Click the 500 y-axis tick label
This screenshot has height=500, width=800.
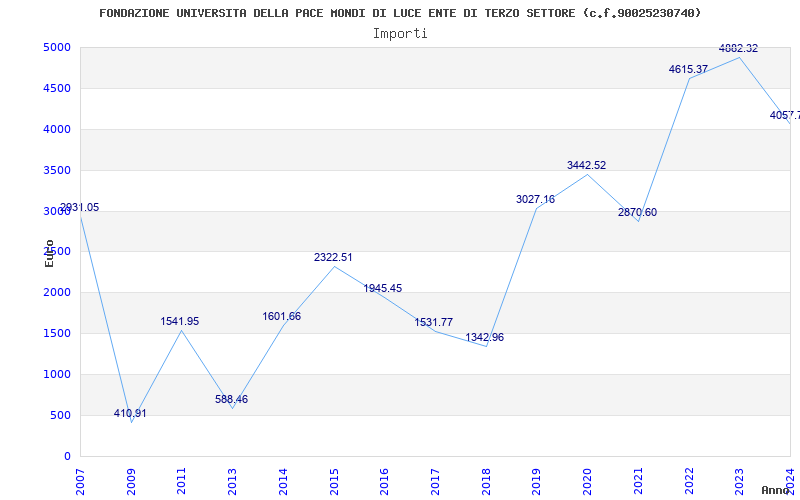click(x=61, y=415)
